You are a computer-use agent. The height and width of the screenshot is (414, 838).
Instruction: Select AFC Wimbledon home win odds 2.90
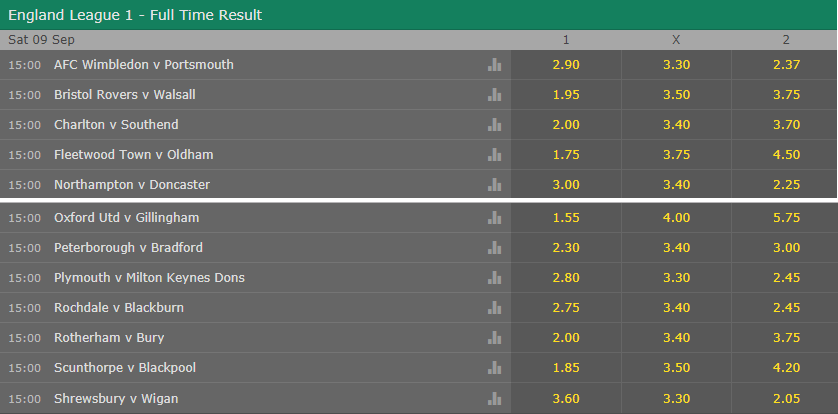(x=566, y=65)
